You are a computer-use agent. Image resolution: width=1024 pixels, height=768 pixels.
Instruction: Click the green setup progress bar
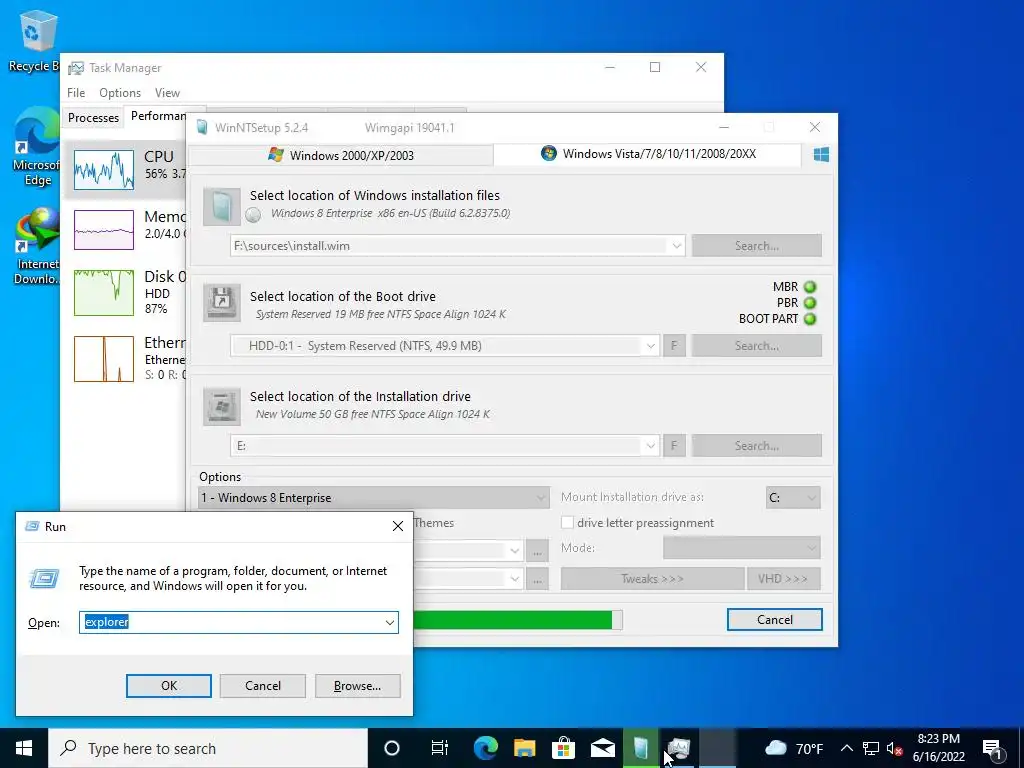[x=518, y=620]
